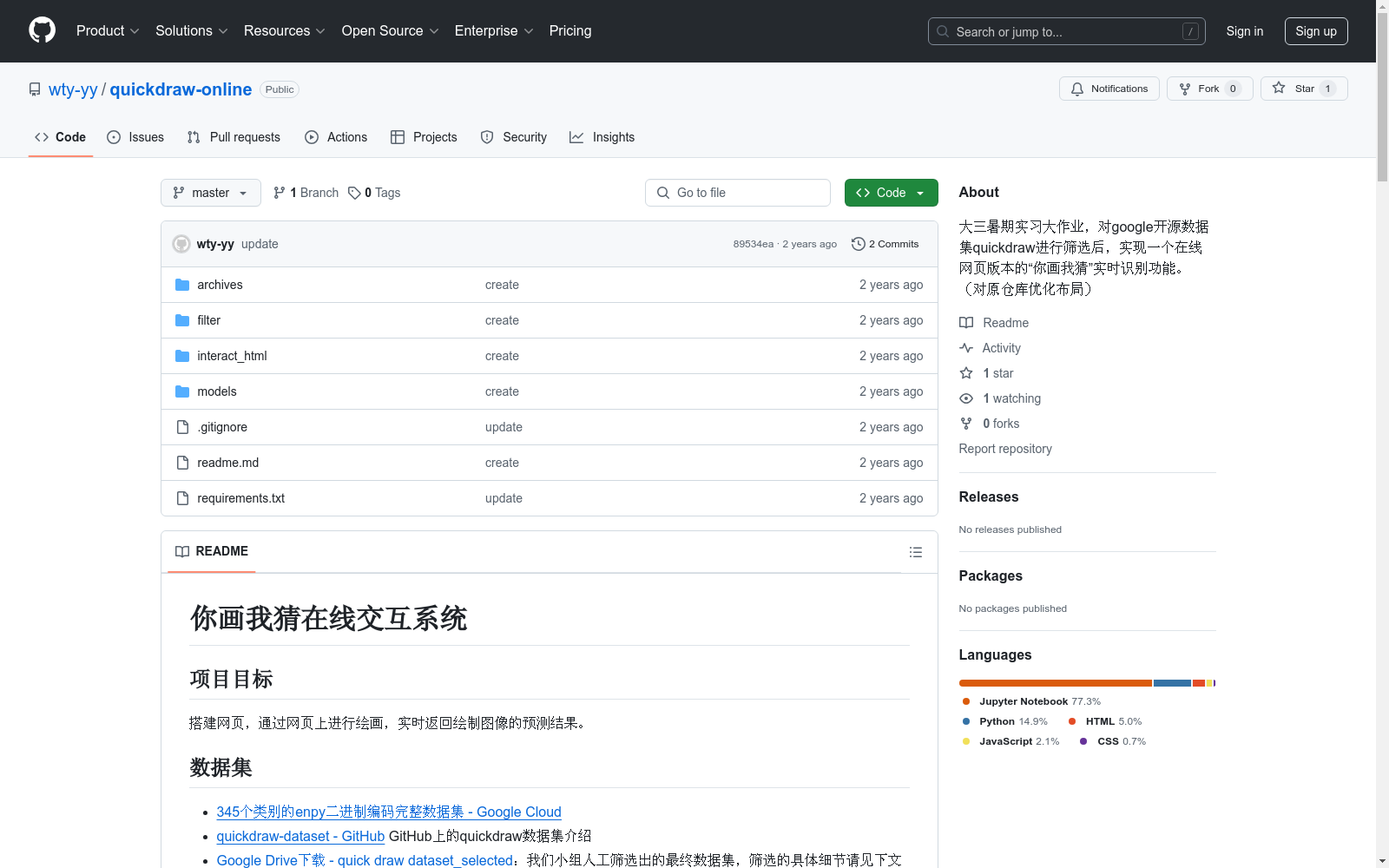Click the Star icon

1279,88
